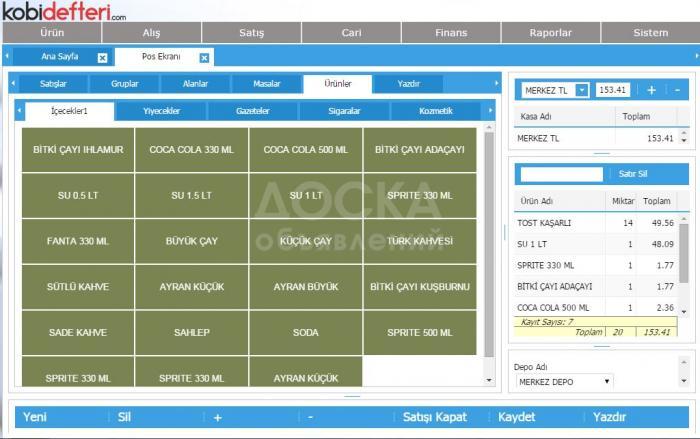The height and width of the screenshot is (439, 700).
Task: Open the MERKEZ TL cash register dropdown
Action: (582, 90)
